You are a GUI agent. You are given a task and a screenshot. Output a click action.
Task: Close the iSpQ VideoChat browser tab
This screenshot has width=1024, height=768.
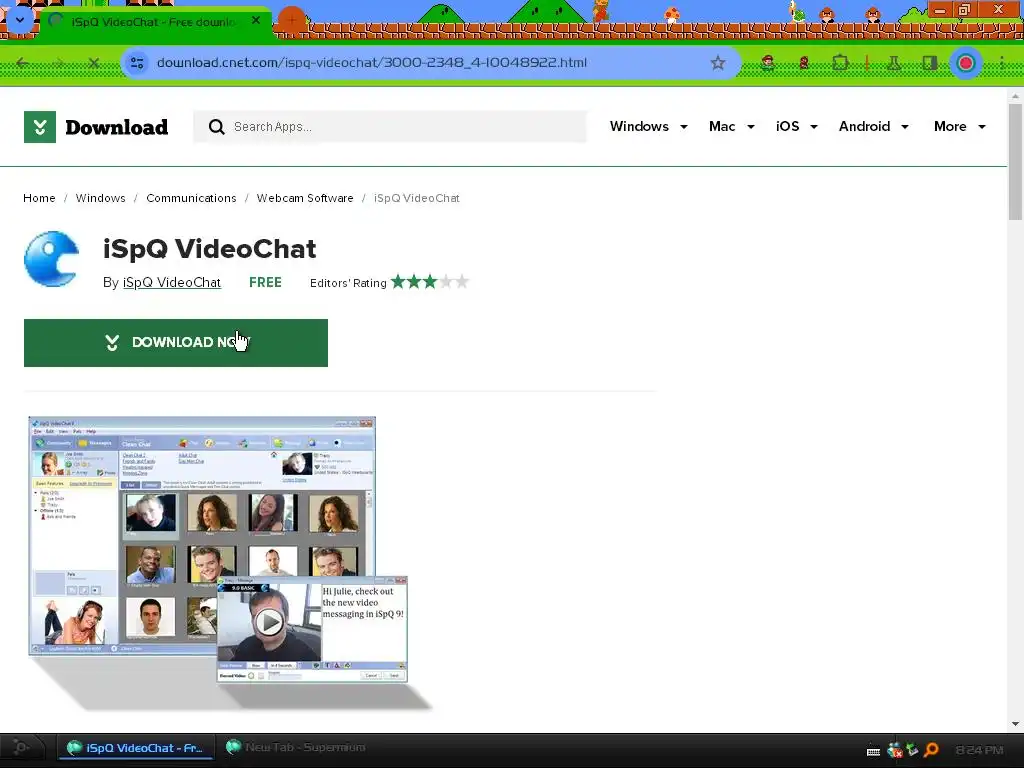(x=256, y=21)
